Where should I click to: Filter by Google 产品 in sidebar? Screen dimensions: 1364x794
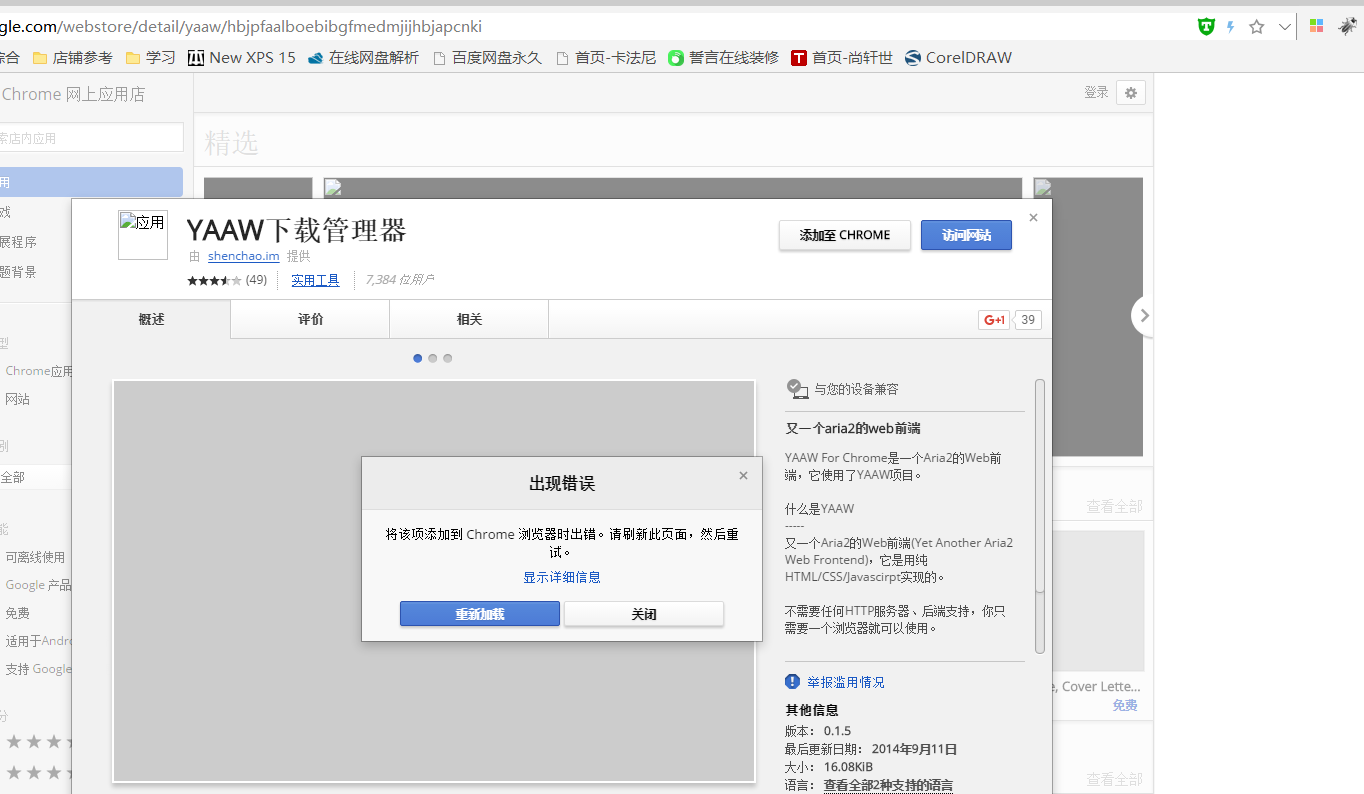(x=38, y=585)
